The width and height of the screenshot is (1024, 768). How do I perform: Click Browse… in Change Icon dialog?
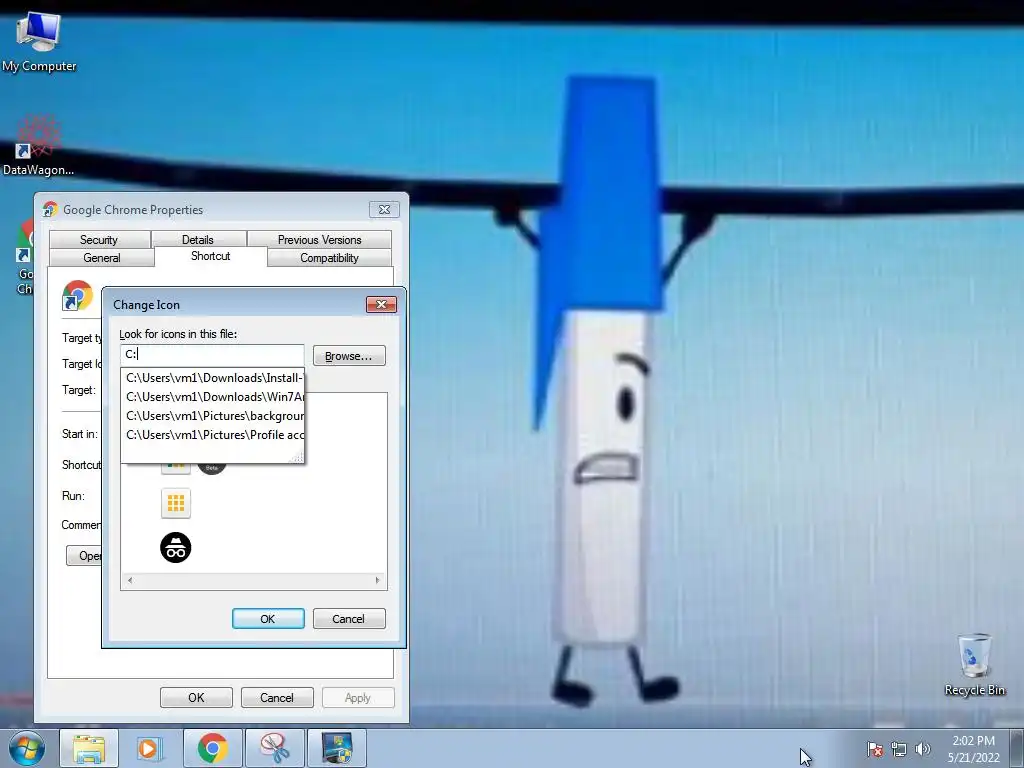pos(349,356)
